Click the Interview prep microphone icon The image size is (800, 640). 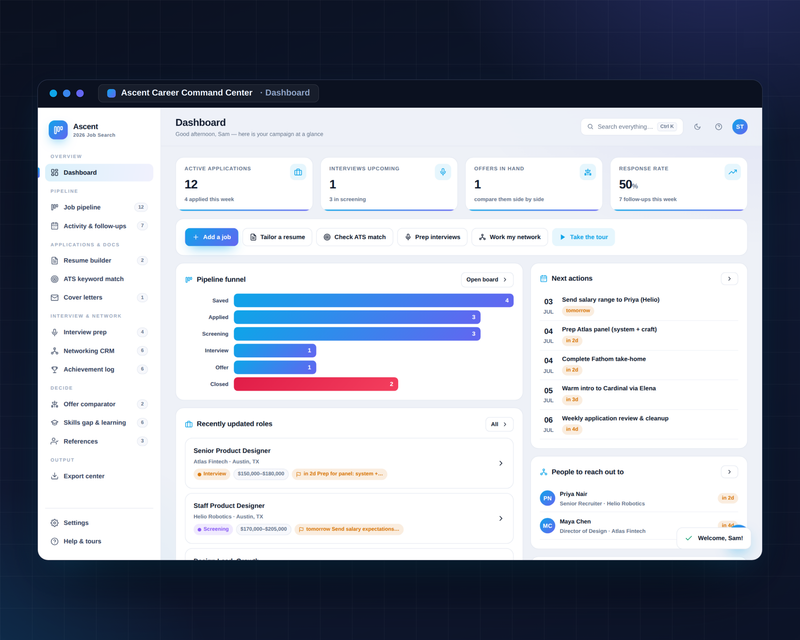pyautogui.click(x=55, y=332)
